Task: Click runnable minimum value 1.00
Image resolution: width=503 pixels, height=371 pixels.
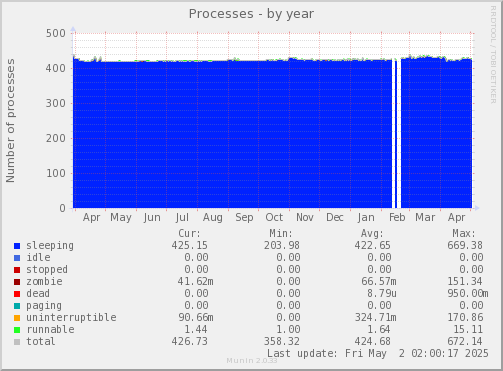Action: [288, 329]
